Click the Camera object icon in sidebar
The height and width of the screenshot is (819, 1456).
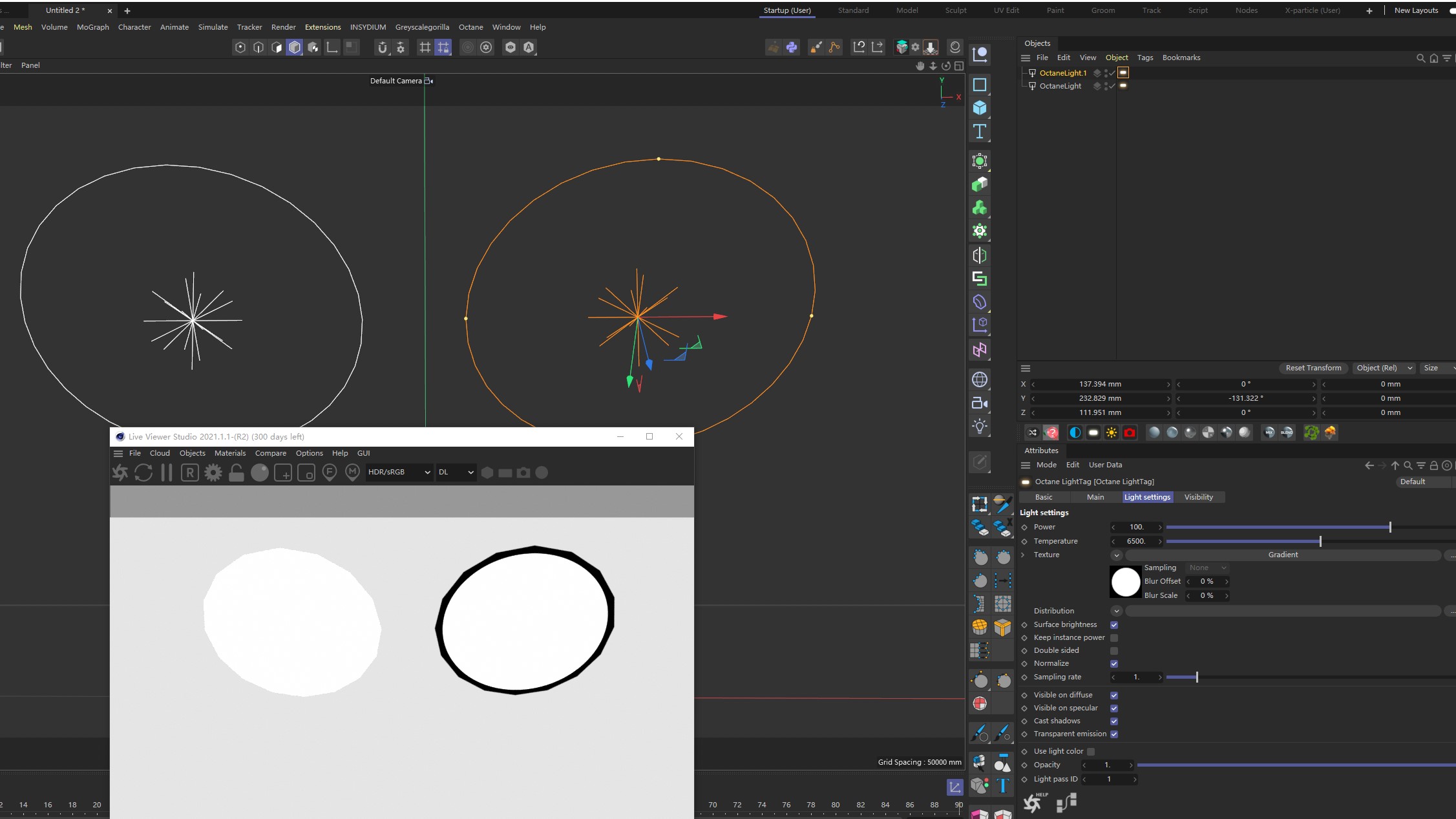click(x=980, y=403)
